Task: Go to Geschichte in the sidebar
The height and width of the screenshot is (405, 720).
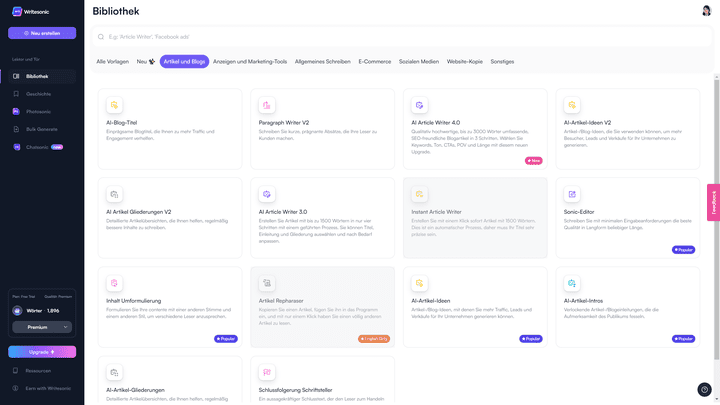Action: pos(38,94)
